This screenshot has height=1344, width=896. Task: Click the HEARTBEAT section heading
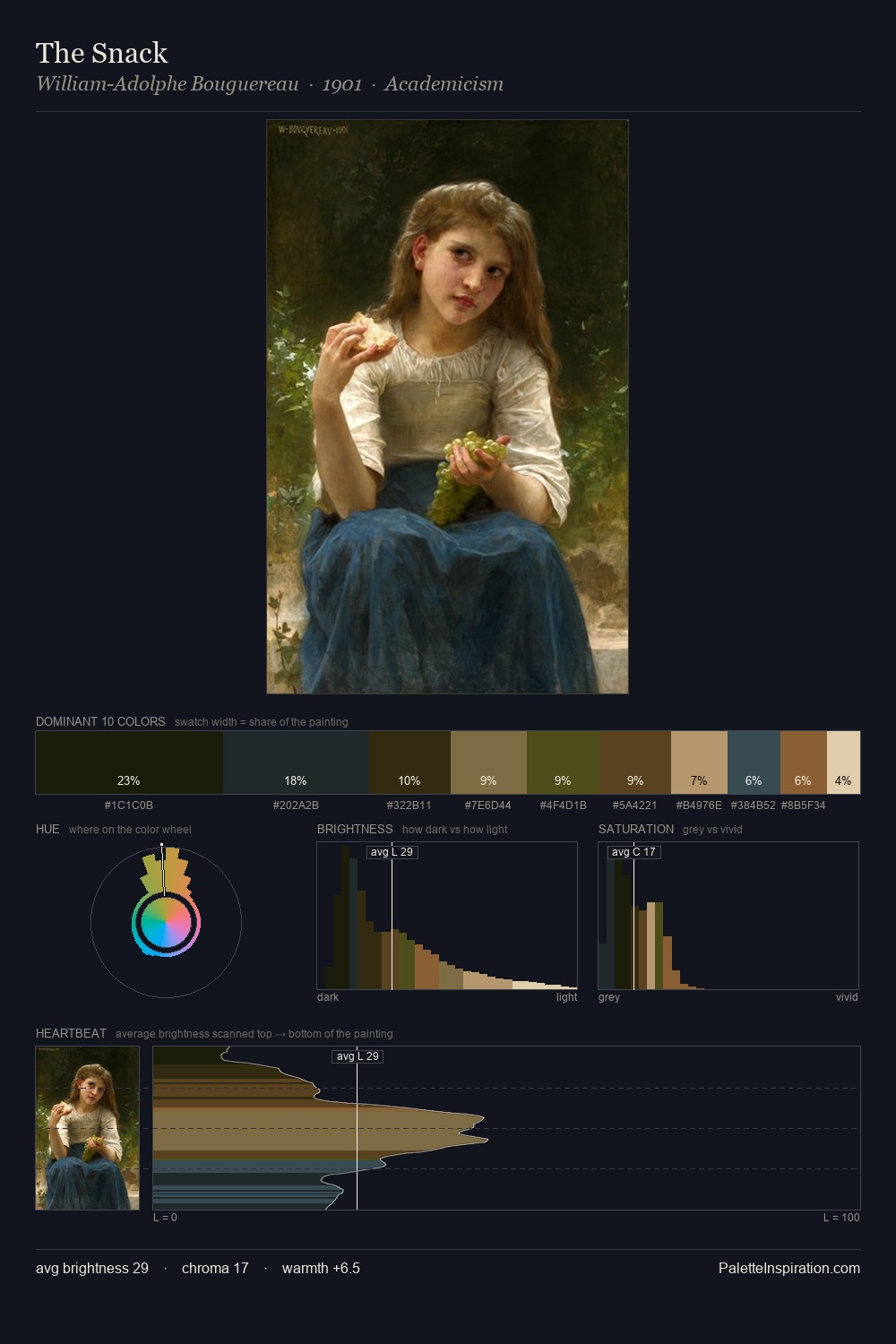(x=71, y=1033)
